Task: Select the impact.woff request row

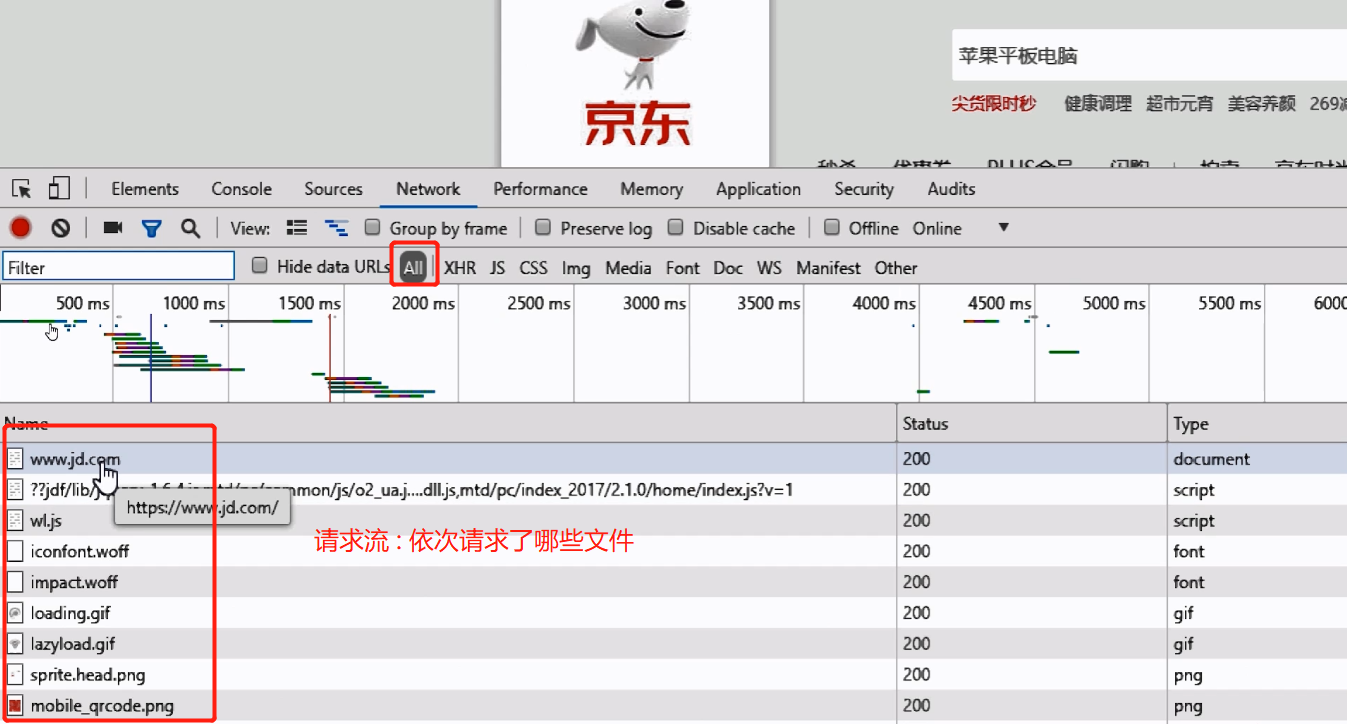Action: pyautogui.click(x=673, y=582)
